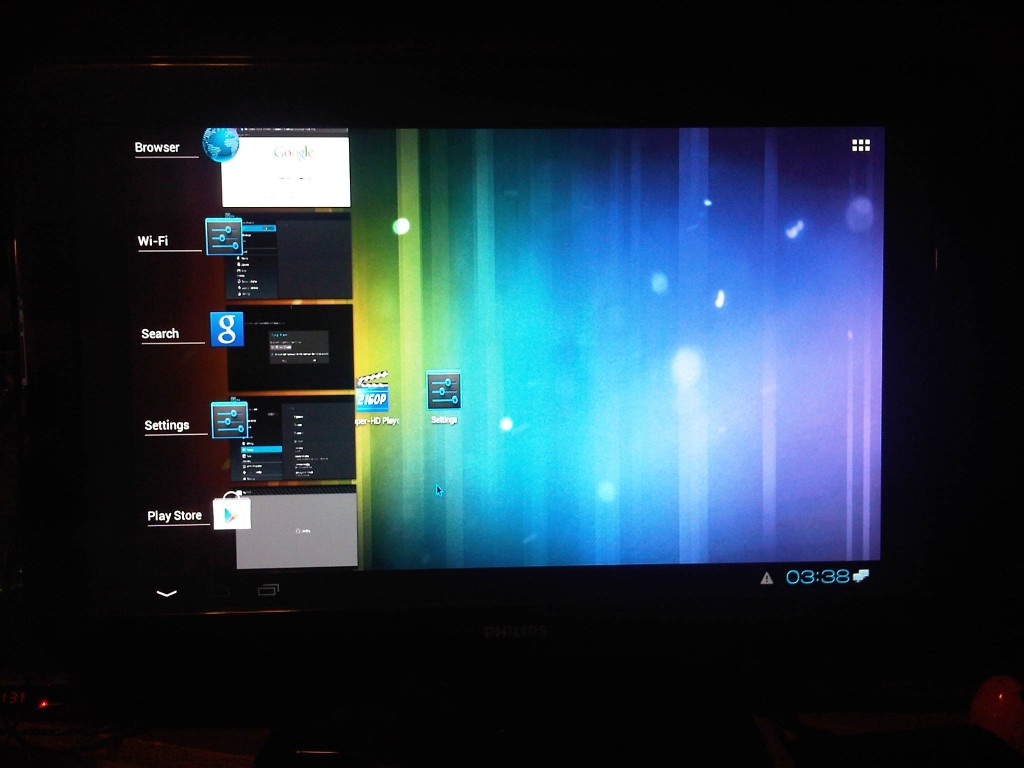Select the 'Browser' label in recents
The width and height of the screenshot is (1024, 768).
[x=157, y=148]
